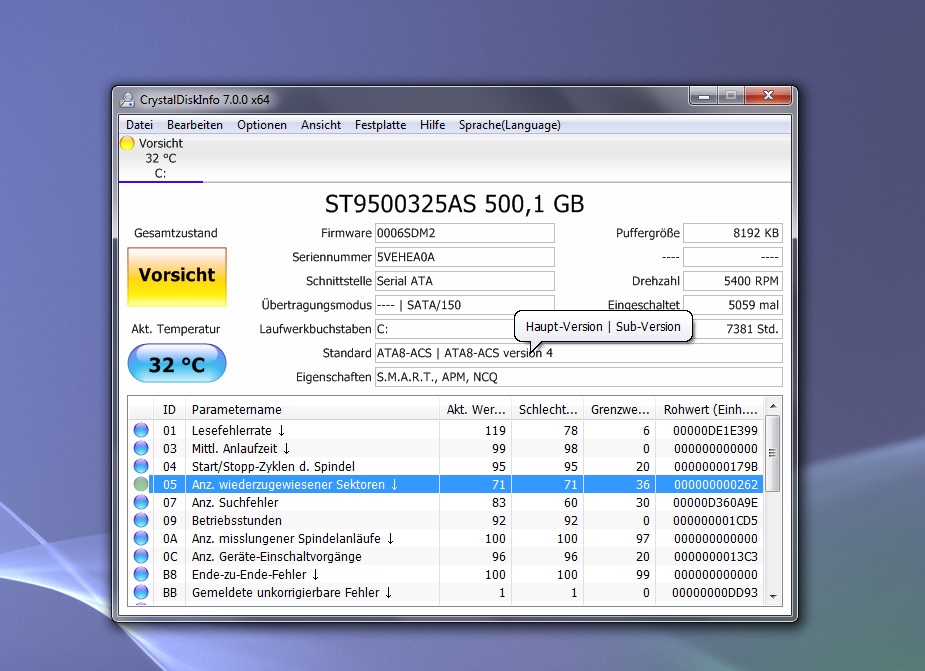Viewport: 925px width, 671px height.
Task: Click the Eingeschaltet value 5059 mal
Action: tap(733, 305)
